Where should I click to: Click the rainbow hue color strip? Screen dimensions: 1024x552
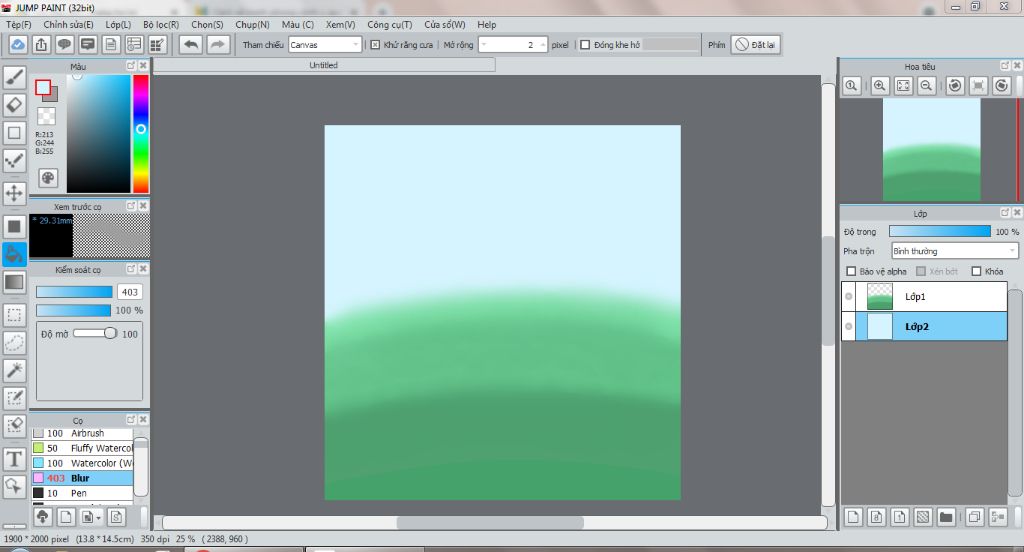141,133
